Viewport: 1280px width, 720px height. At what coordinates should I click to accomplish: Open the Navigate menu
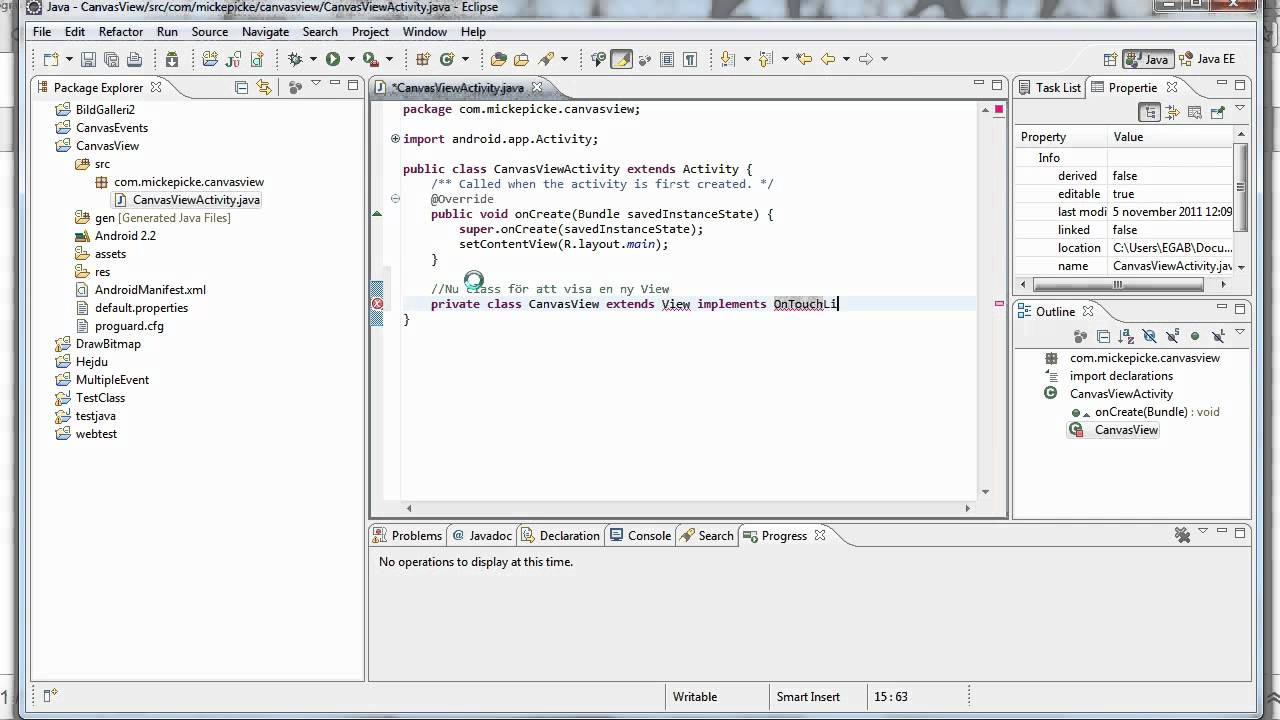pos(265,32)
